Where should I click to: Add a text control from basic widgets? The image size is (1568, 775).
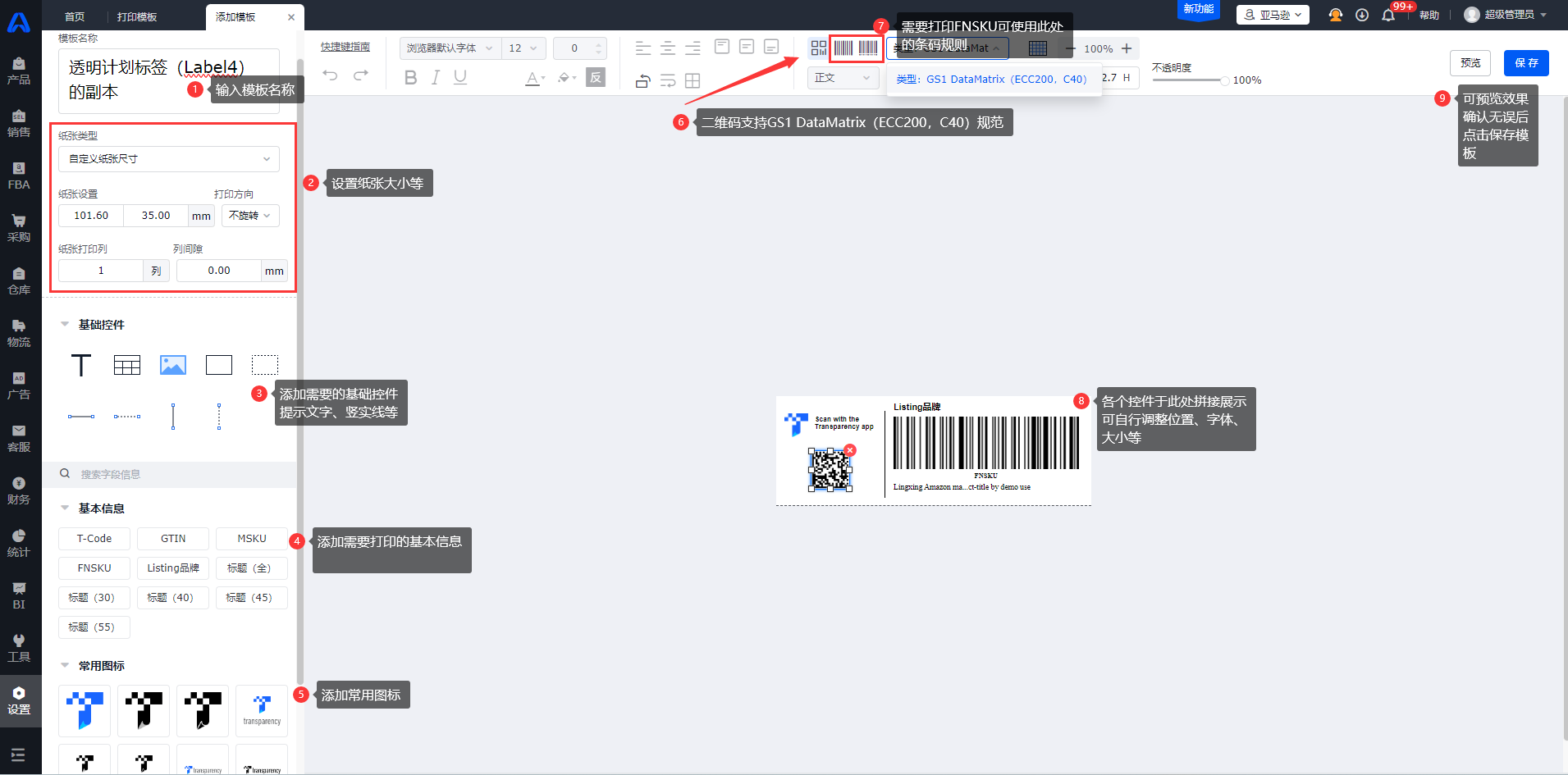pos(81,365)
